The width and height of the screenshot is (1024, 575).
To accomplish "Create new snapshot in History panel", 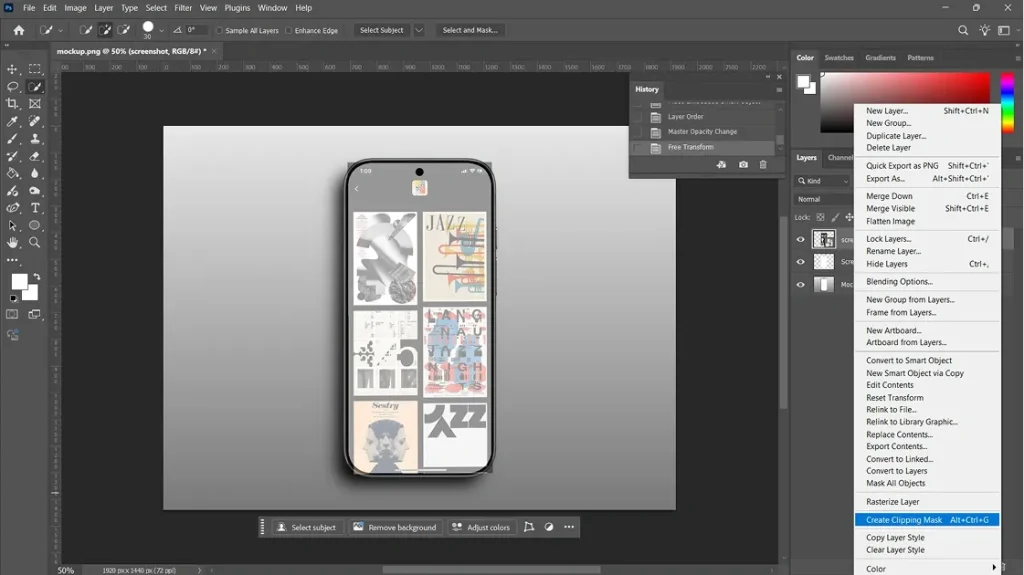I will (x=743, y=165).
